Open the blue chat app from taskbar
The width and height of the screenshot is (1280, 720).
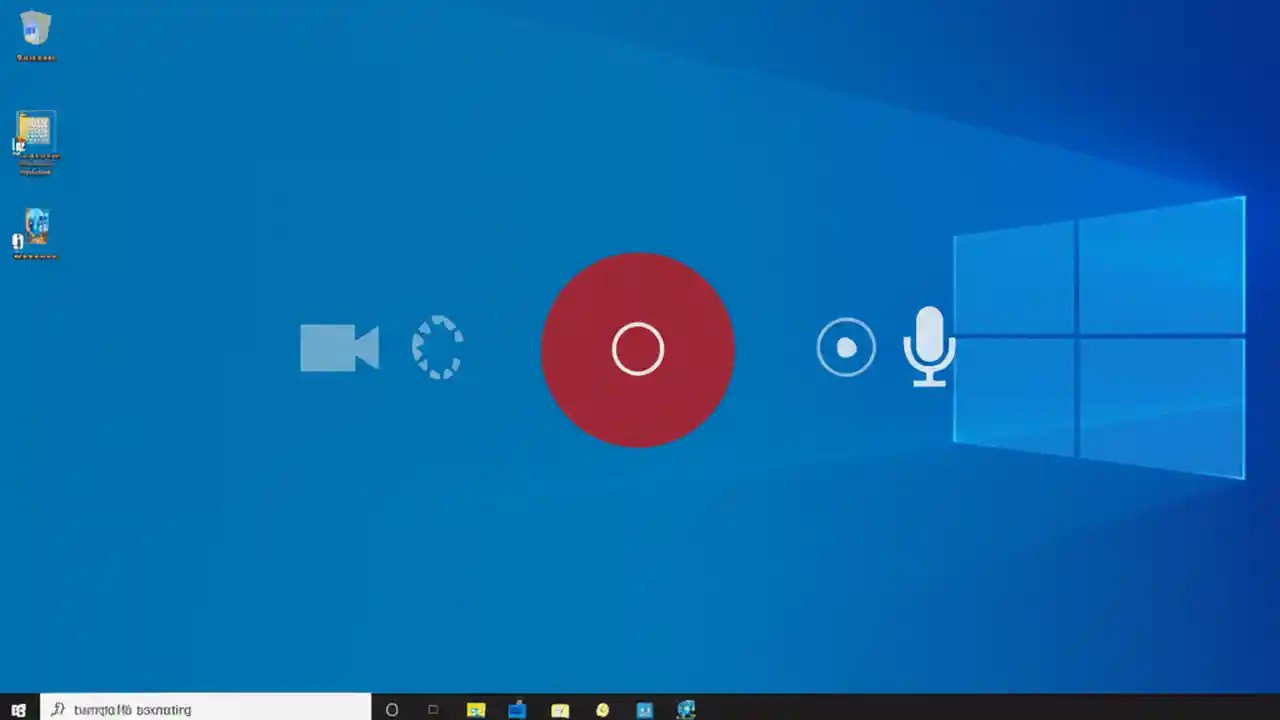click(644, 710)
